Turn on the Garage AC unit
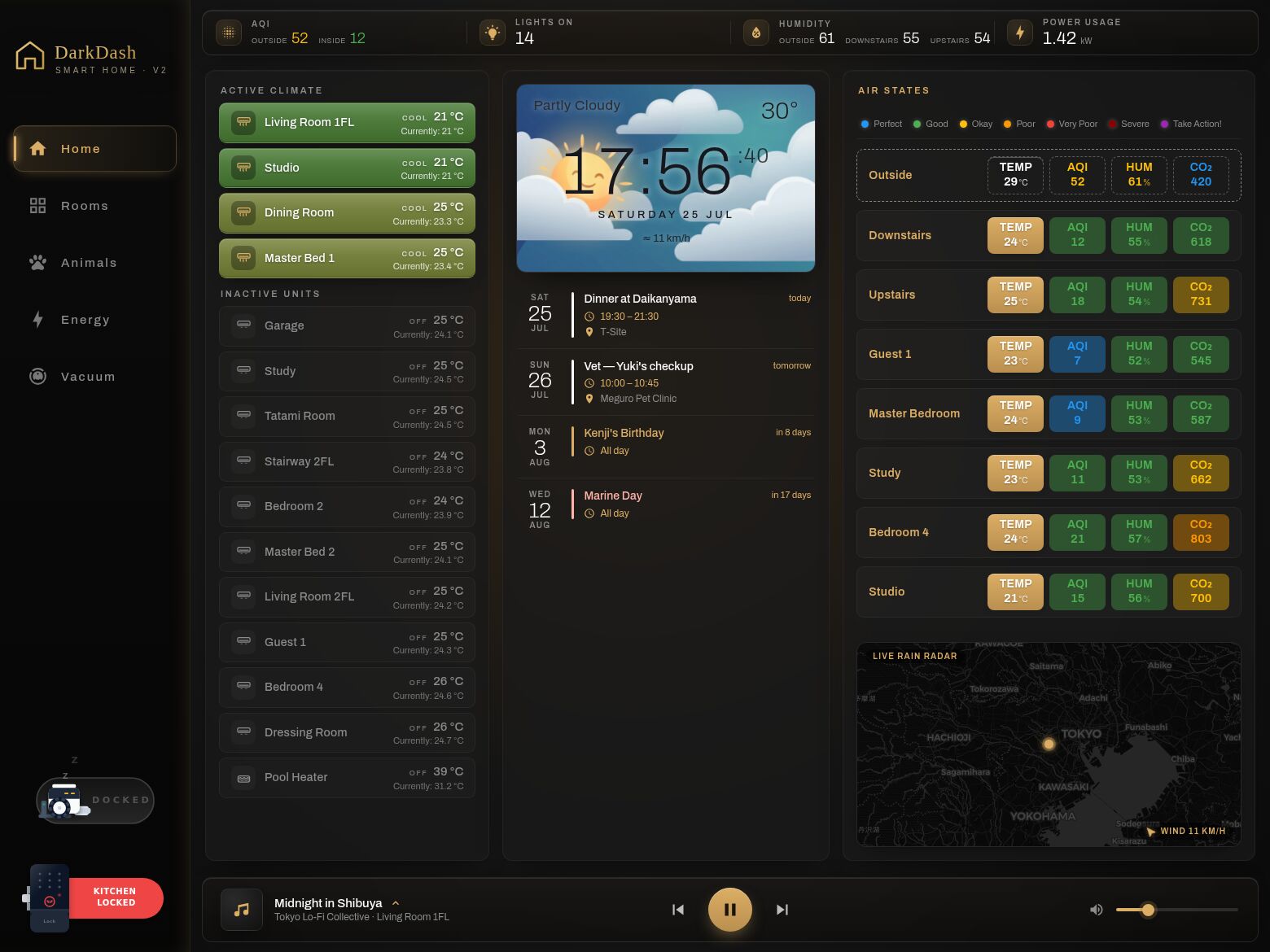1270x952 pixels. coord(347,325)
